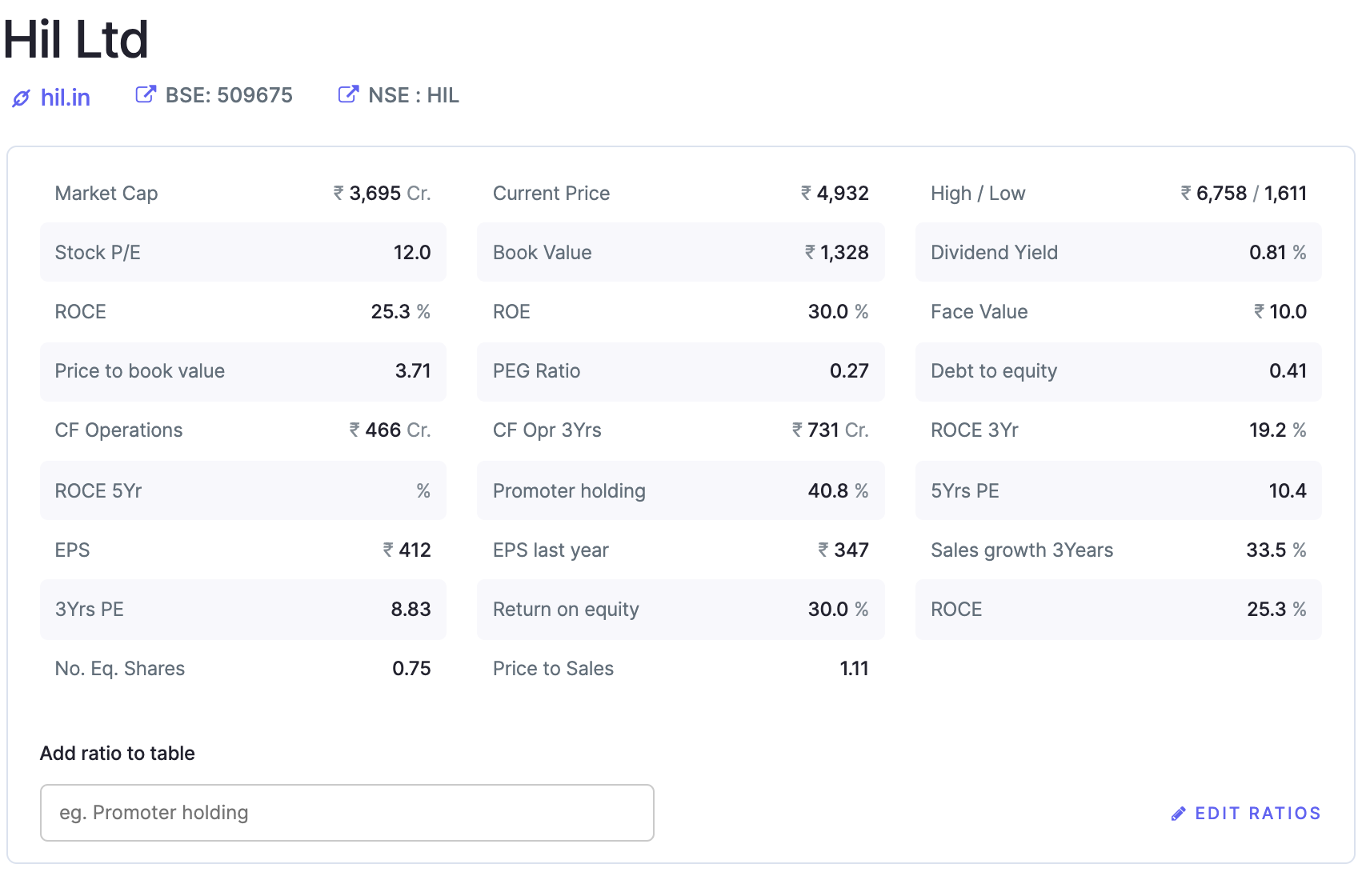Click the external link icon before NSE
This screenshot has height=896, width=1370.
tap(348, 94)
